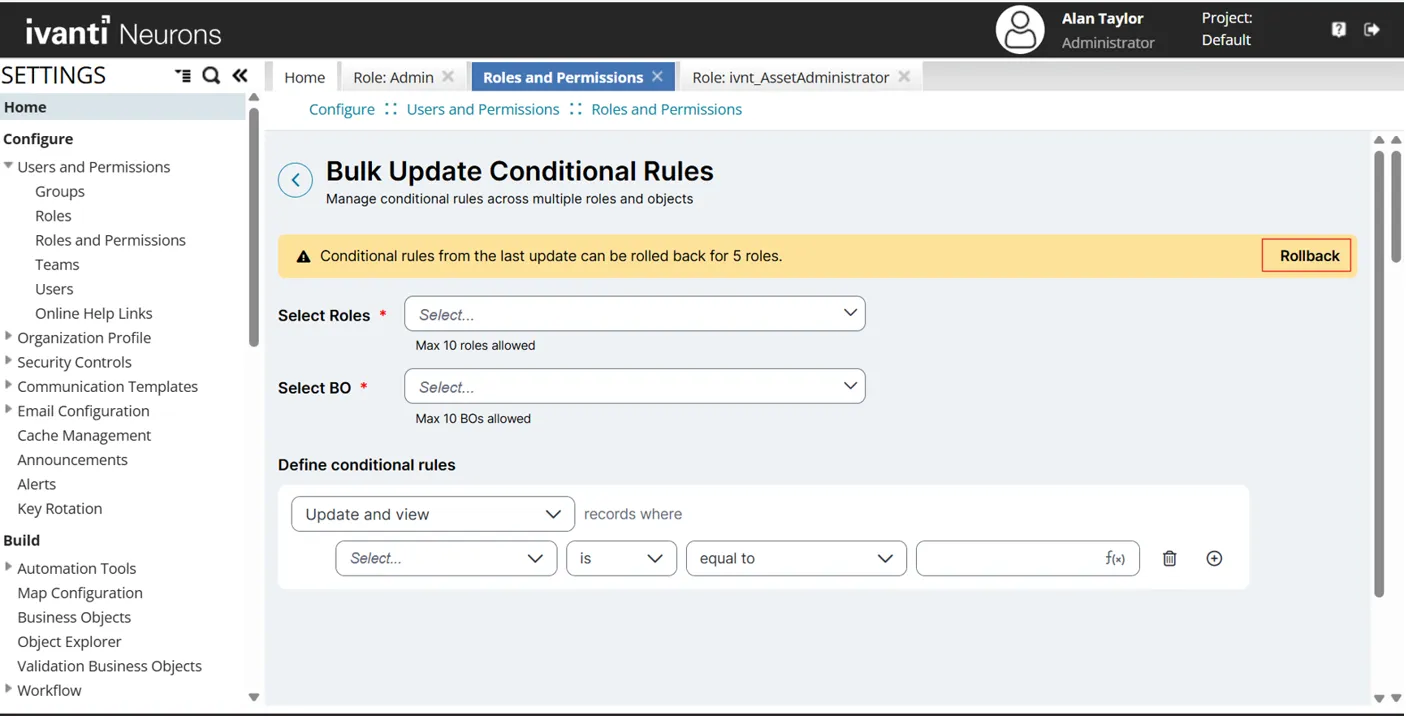Switch to the Role: Admin tab
The image size is (1406, 720).
click(393, 77)
